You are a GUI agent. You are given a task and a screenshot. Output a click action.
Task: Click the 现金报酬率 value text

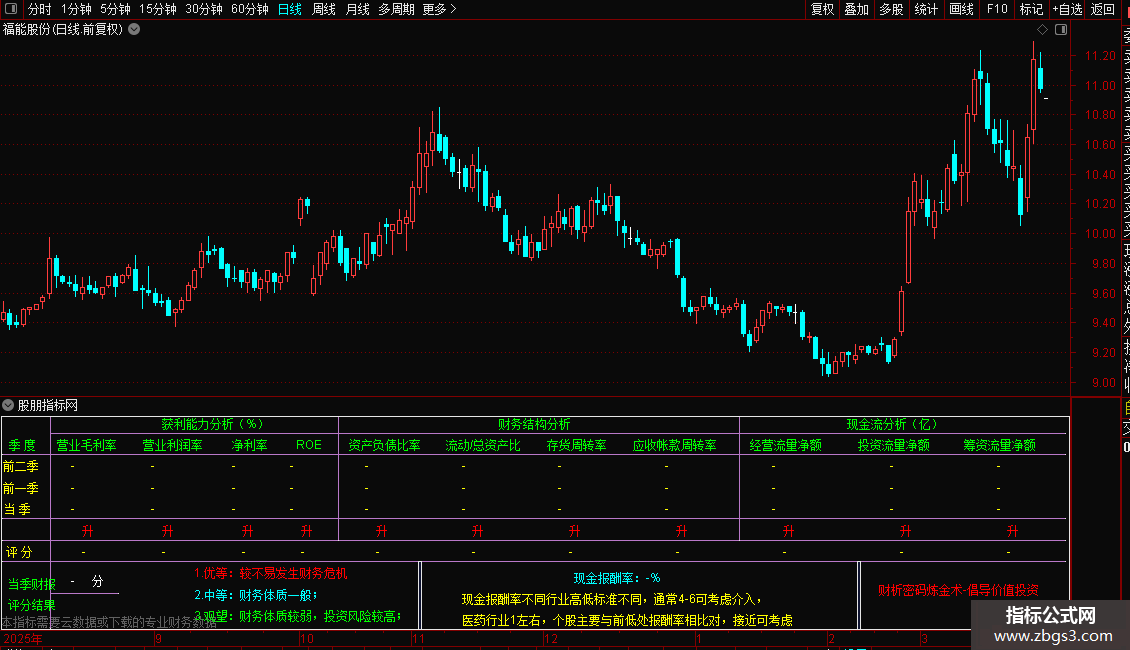(617, 578)
